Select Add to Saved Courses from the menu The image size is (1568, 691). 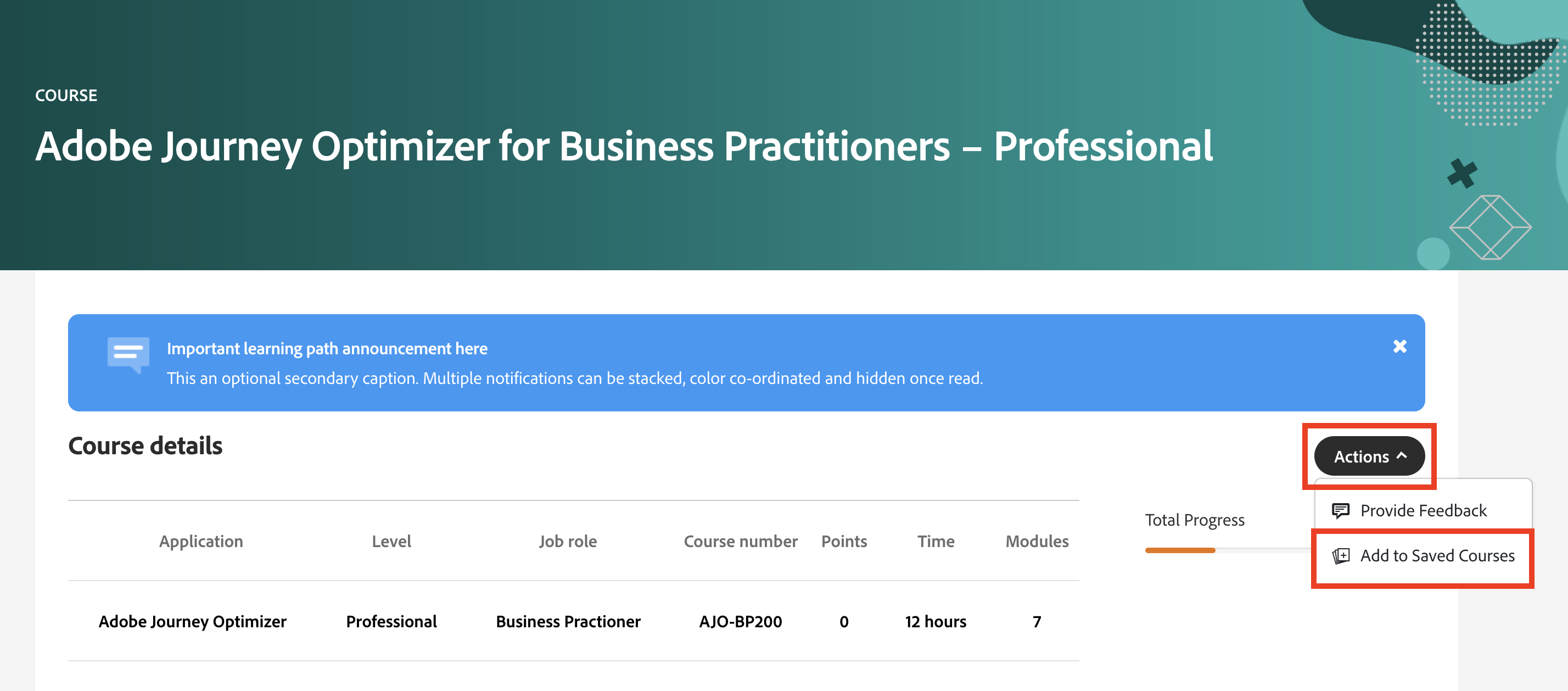(x=1437, y=556)
